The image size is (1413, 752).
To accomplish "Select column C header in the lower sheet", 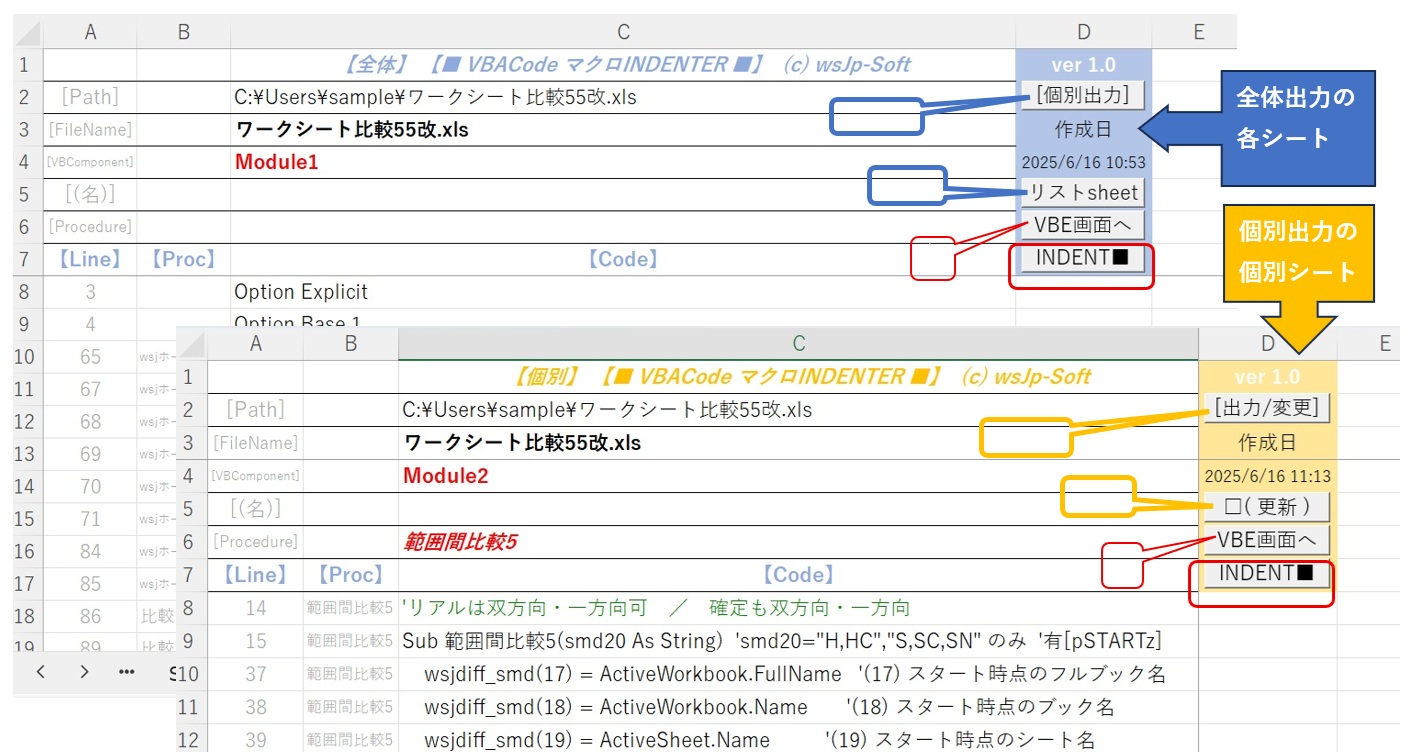I will point(798,344).
